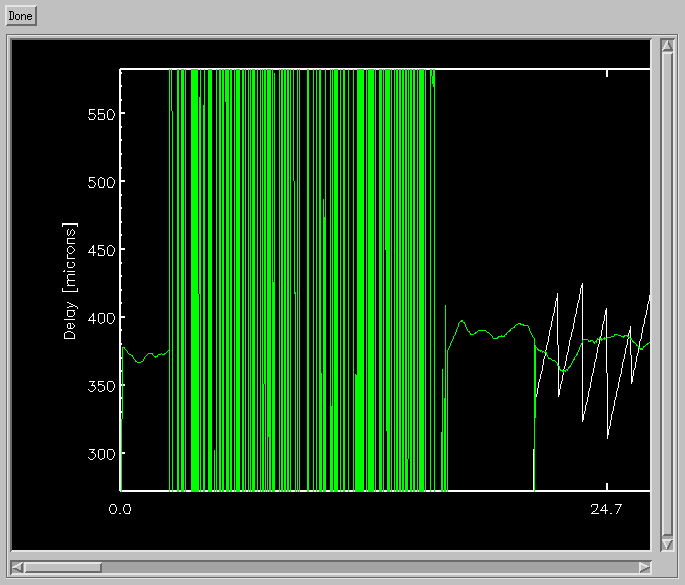The height and width of the screenshot is (585, 685).
Task: Click the Done button
Action: point(20,18)
